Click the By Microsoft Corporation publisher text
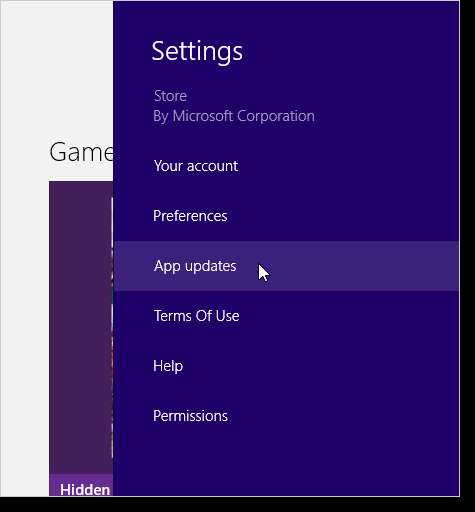 click(x=234, y=116)
